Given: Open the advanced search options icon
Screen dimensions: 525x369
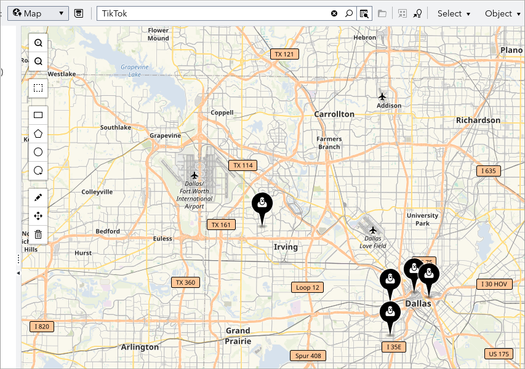Looking at the screenshot, I should (x=364, y=14).
